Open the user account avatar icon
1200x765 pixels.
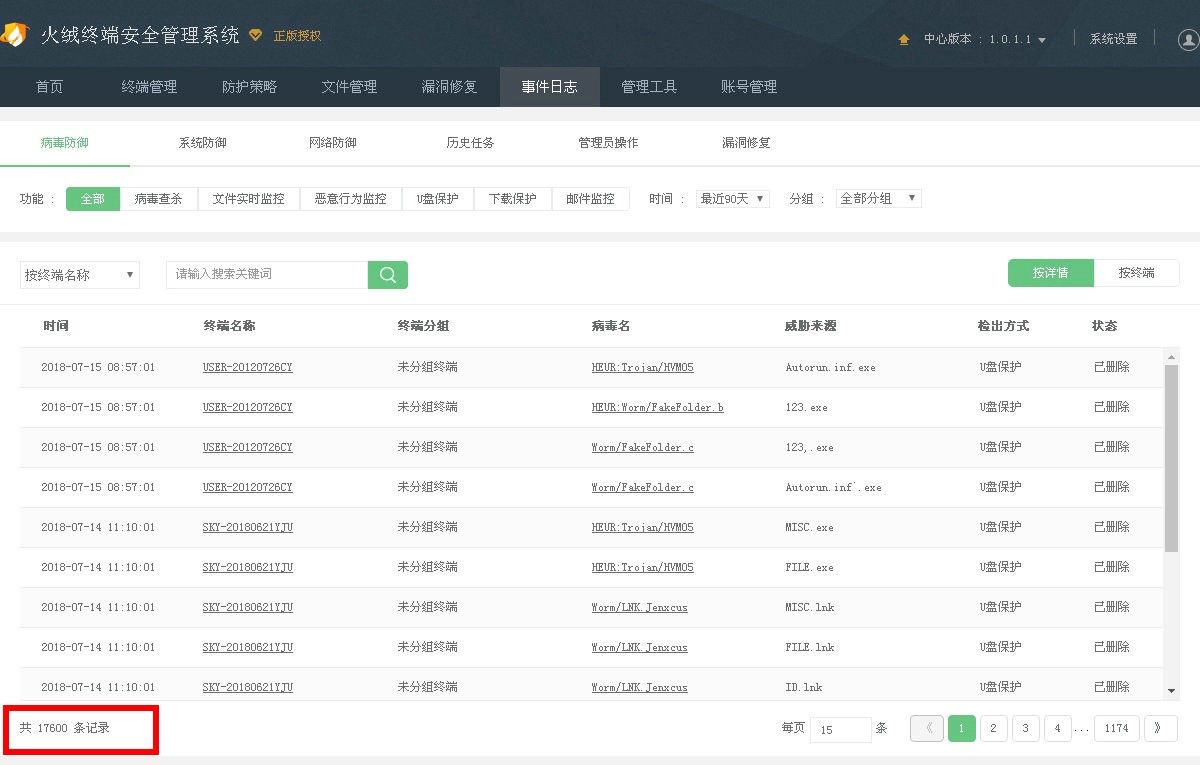pyautogui.click(x=1188, y=39)
